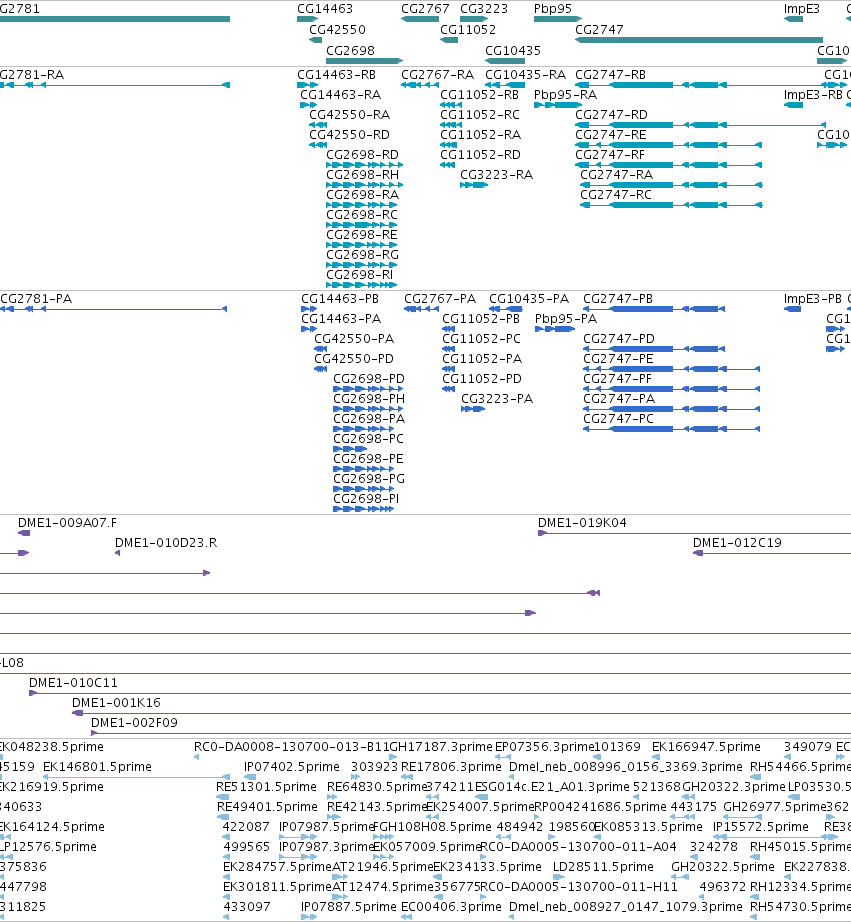Select transcript CG2747-RF
851x922 pixels.
610,155
